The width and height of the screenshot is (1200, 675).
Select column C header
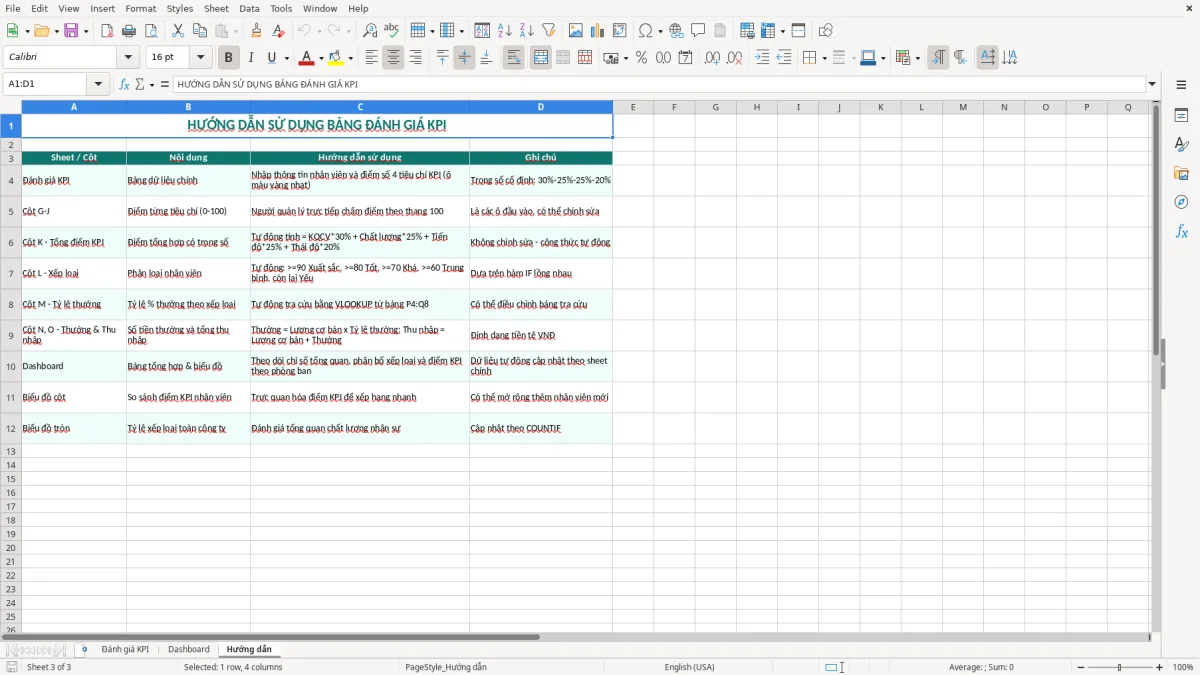click(360, 107)
